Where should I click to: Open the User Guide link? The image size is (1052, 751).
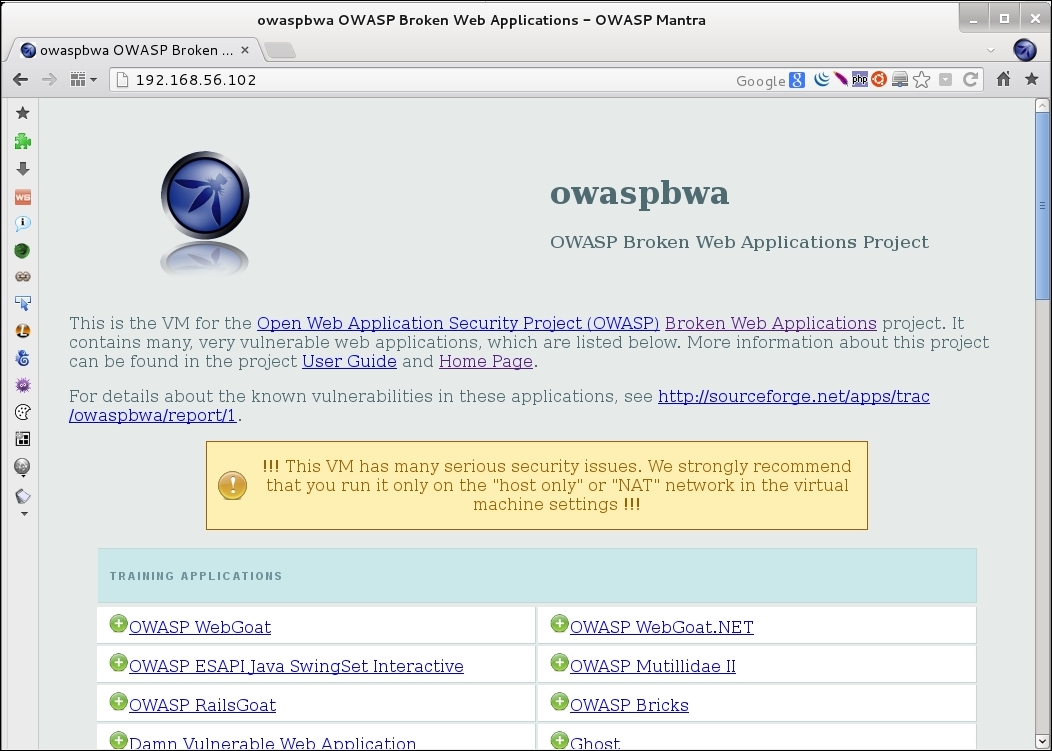tap(349, 361)
